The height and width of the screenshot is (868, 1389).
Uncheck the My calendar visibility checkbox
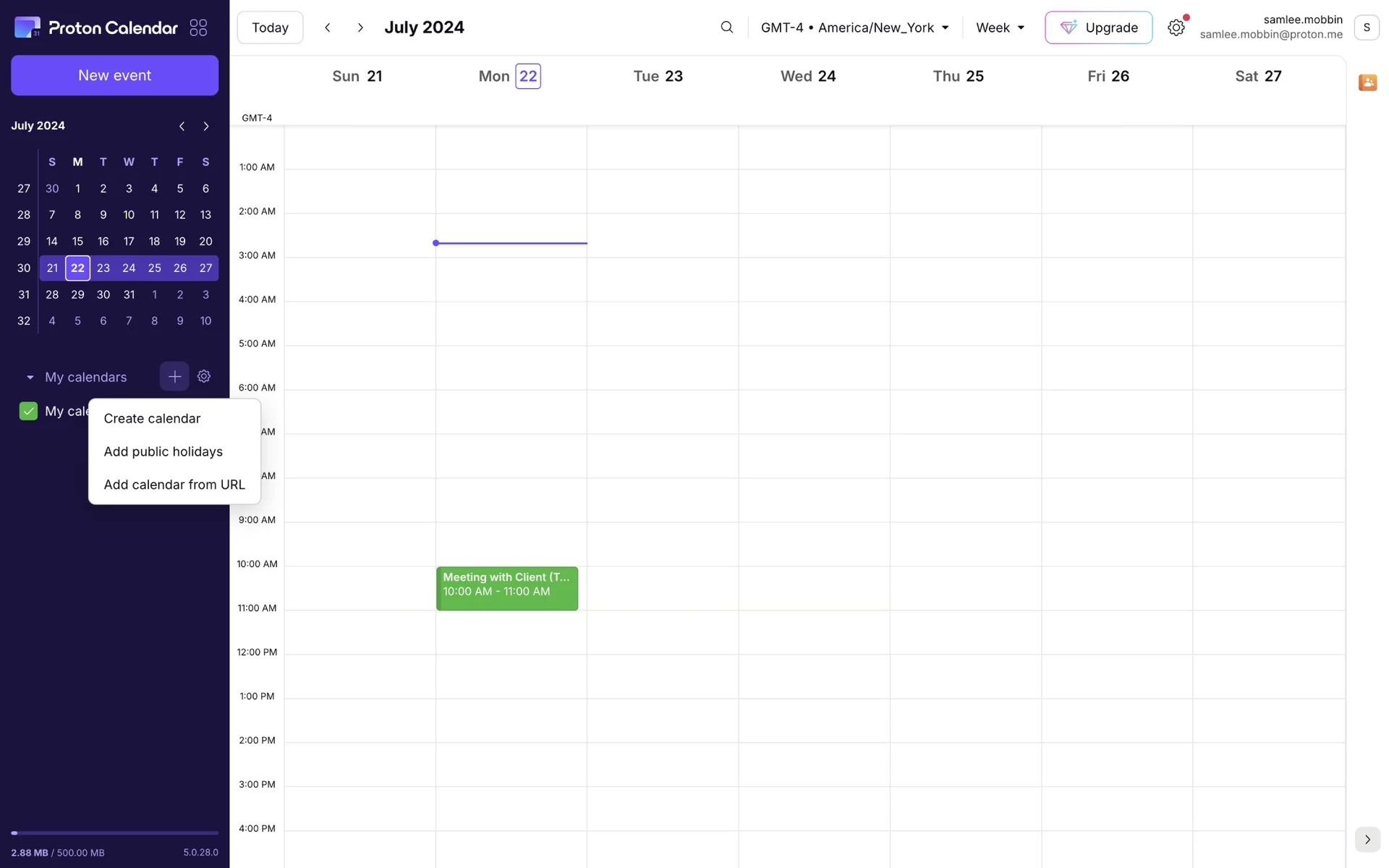[28, 411]
